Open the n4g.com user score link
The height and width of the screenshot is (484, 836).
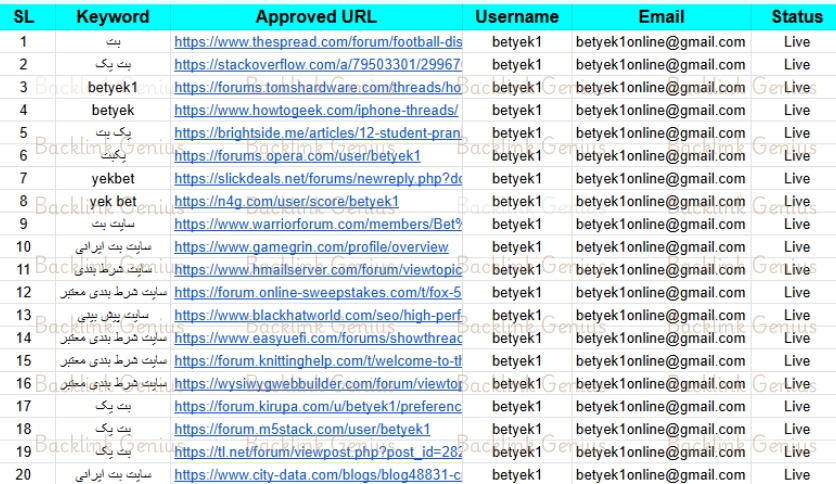coord(286,201)
